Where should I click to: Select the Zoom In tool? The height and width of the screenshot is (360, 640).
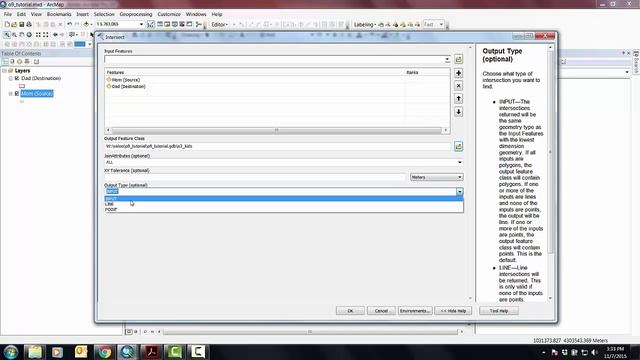tap(7, 35)
